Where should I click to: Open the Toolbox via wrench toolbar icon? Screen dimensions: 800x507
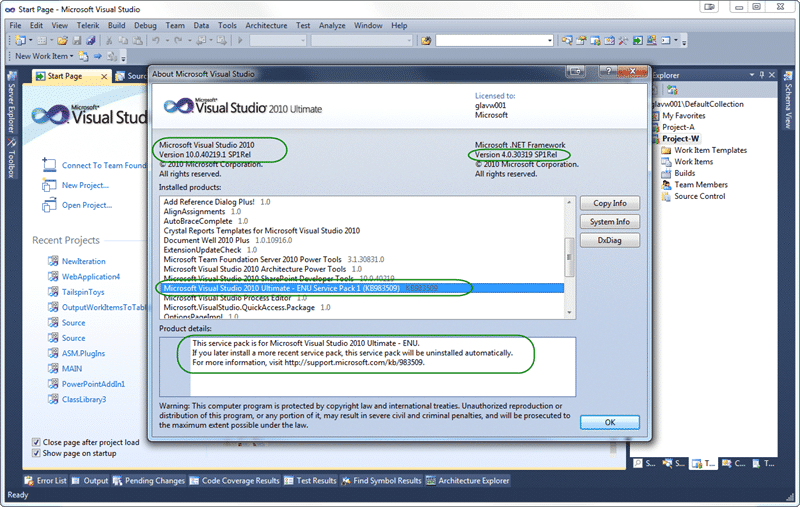coord(623,40)
